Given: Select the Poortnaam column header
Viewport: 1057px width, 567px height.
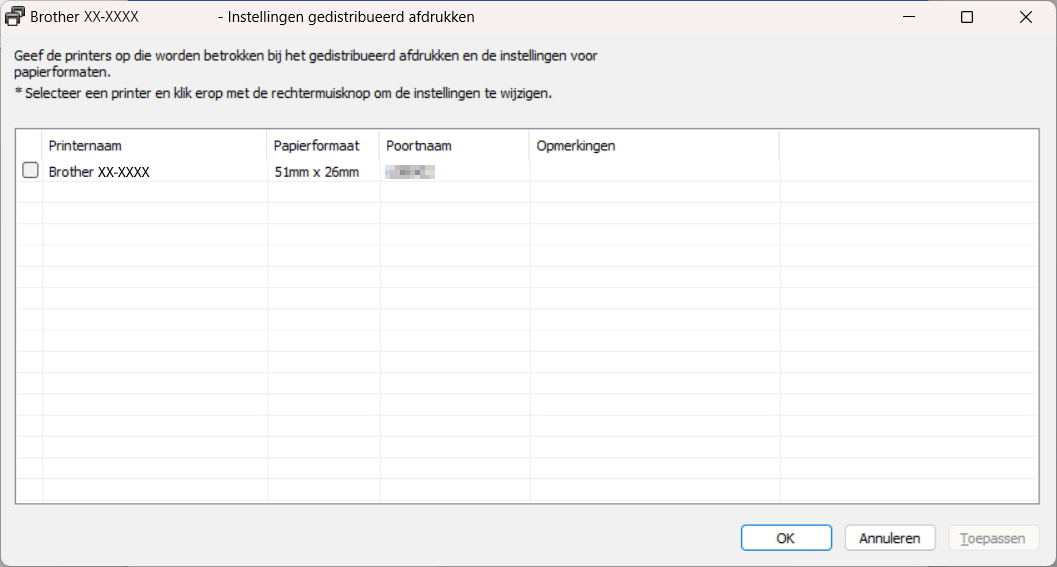Looking at the screenshot, I should (x=454, y=146).
